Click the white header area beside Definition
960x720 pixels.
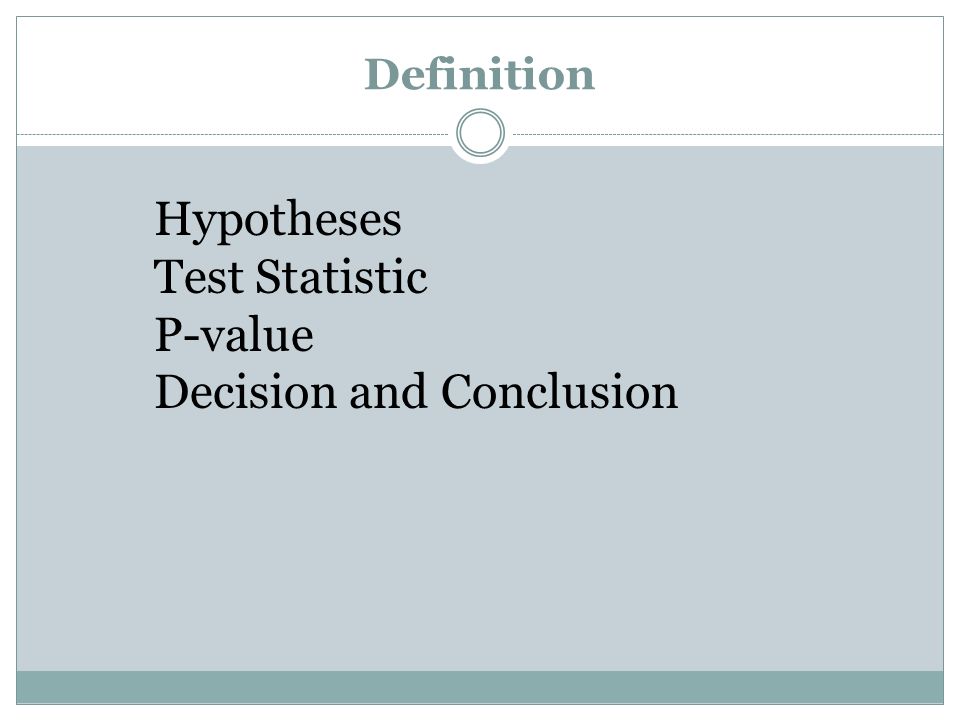765,73
